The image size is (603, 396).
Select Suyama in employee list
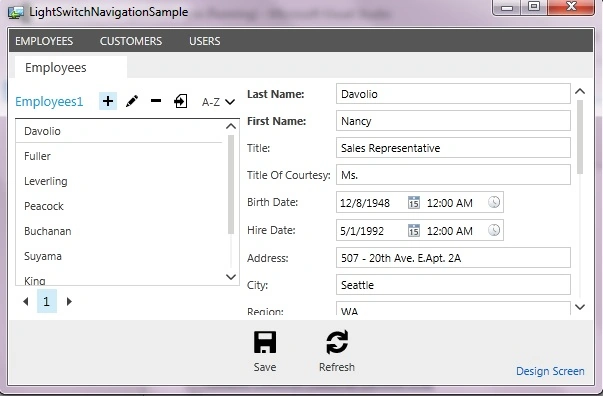(119, 256)
